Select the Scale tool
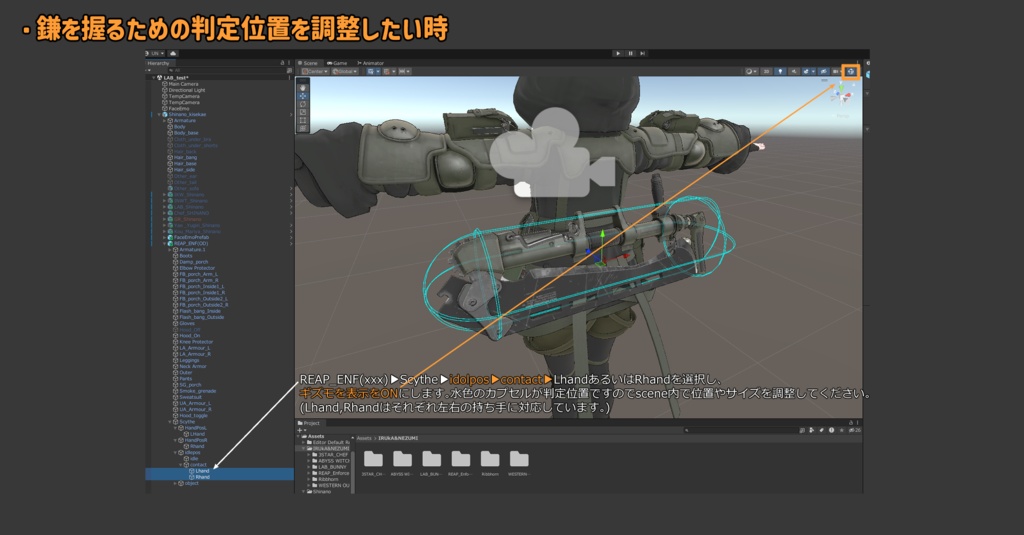Screen dimensions: 1024x535 coord(302,112)
